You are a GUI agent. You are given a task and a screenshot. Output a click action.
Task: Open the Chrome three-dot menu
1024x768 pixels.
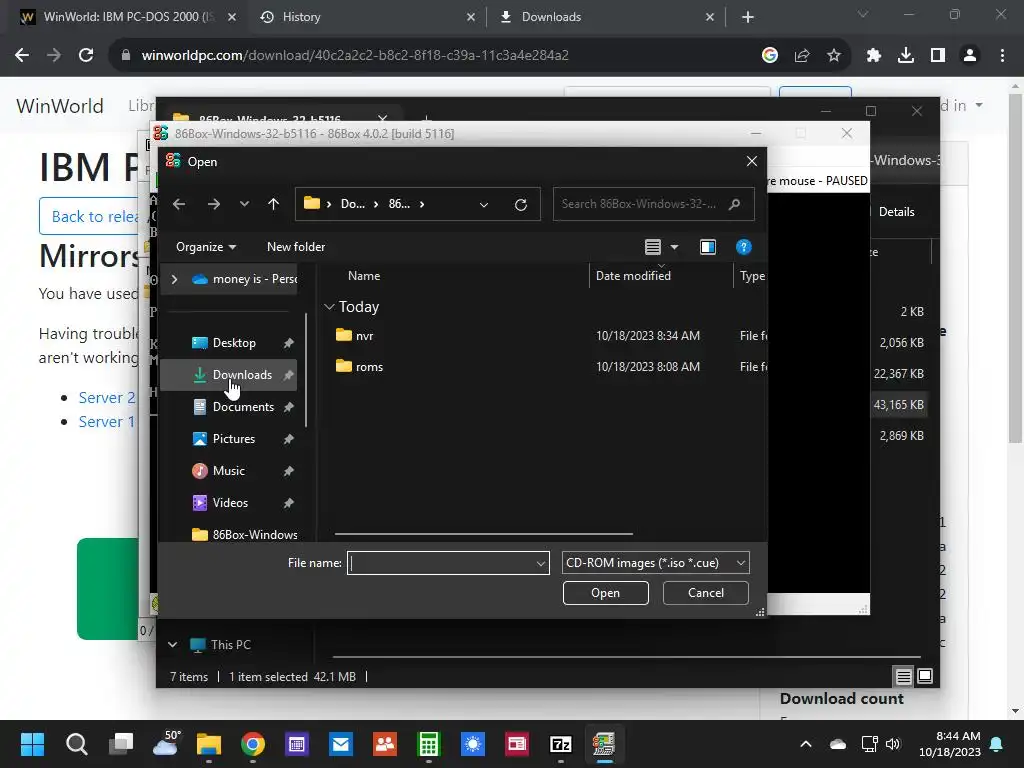click(x=1002, y=56)
